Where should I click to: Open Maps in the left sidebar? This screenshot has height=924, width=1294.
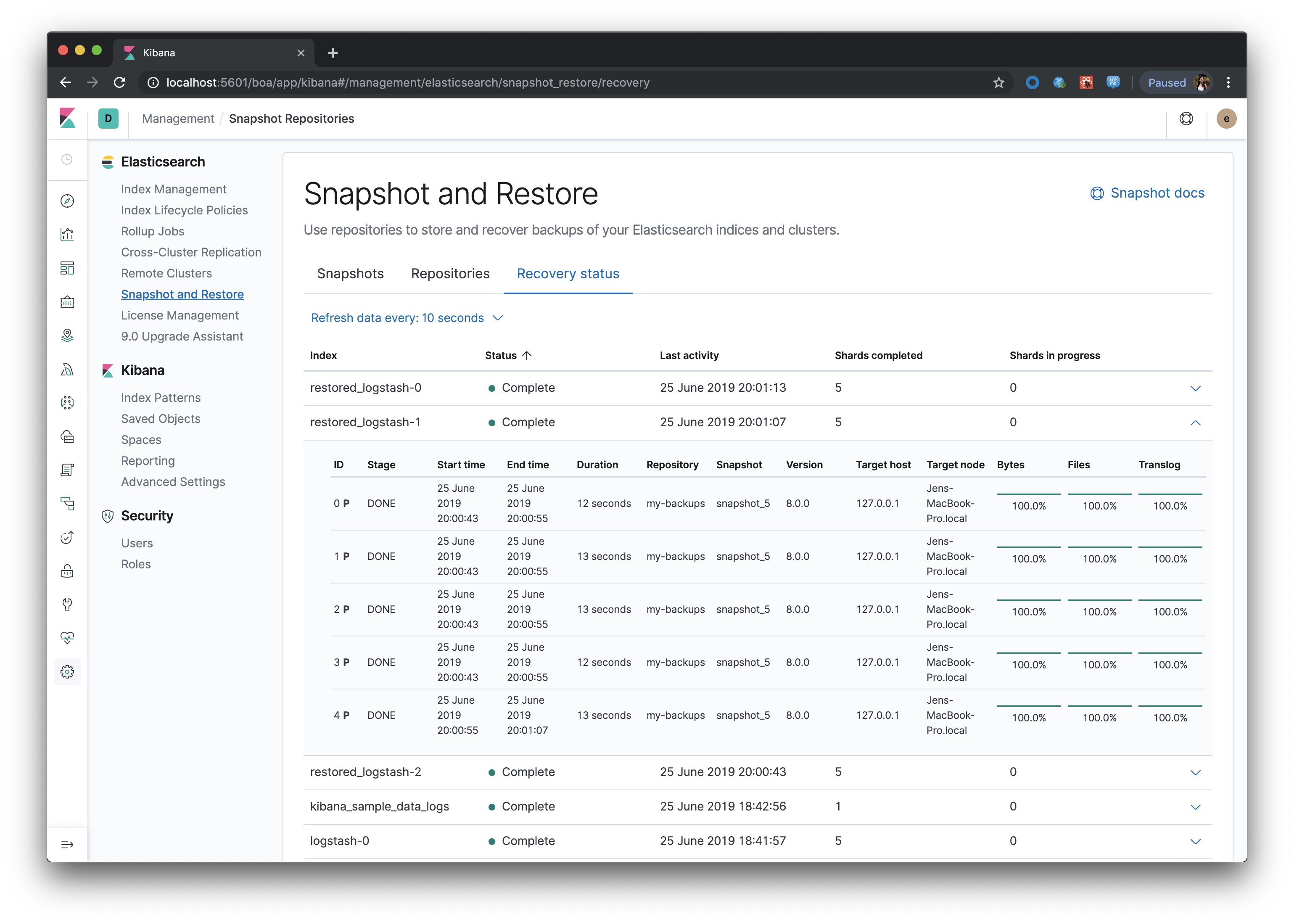coord(67,335)
